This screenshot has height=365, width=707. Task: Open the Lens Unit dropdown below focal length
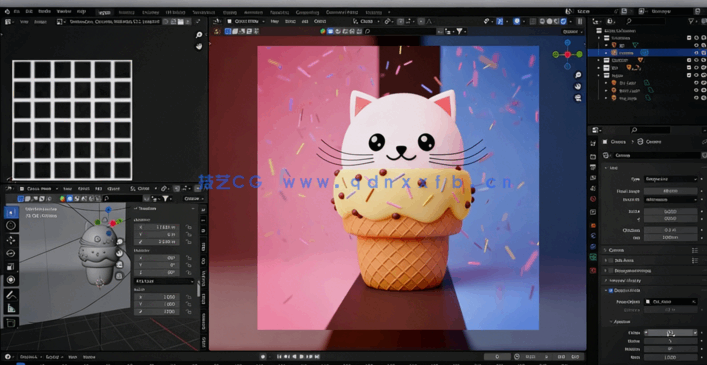click(670, 199)
